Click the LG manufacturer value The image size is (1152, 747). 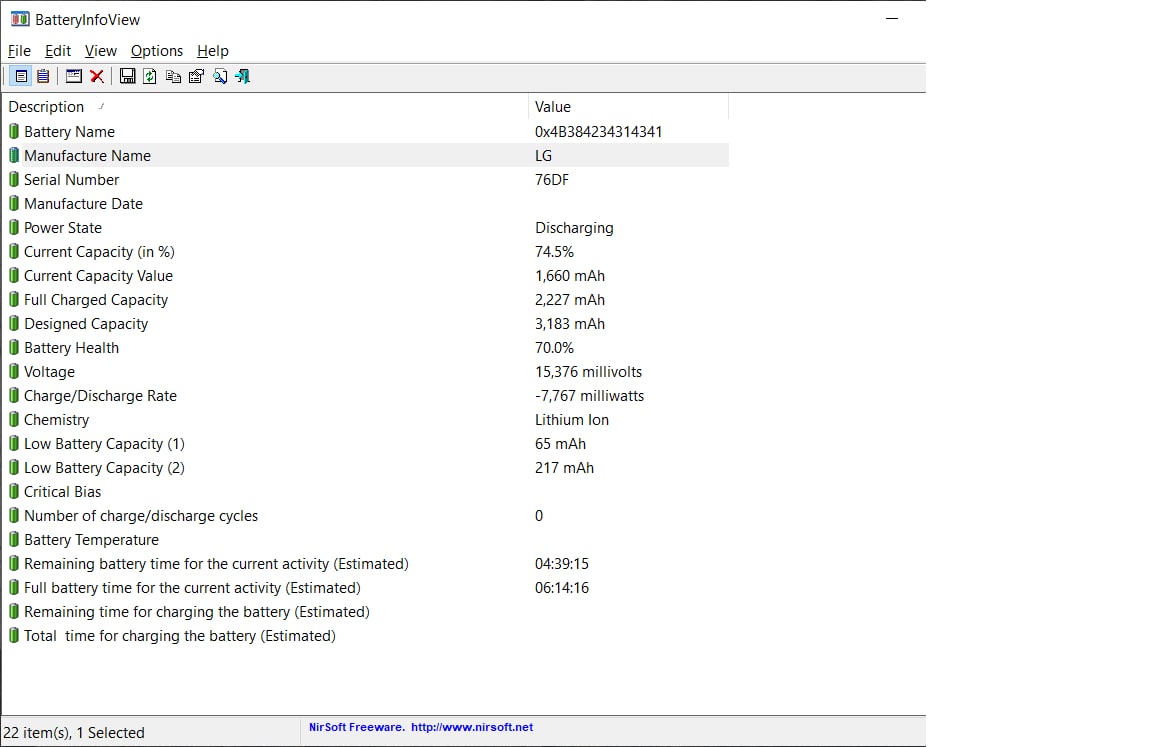[544, 156]
